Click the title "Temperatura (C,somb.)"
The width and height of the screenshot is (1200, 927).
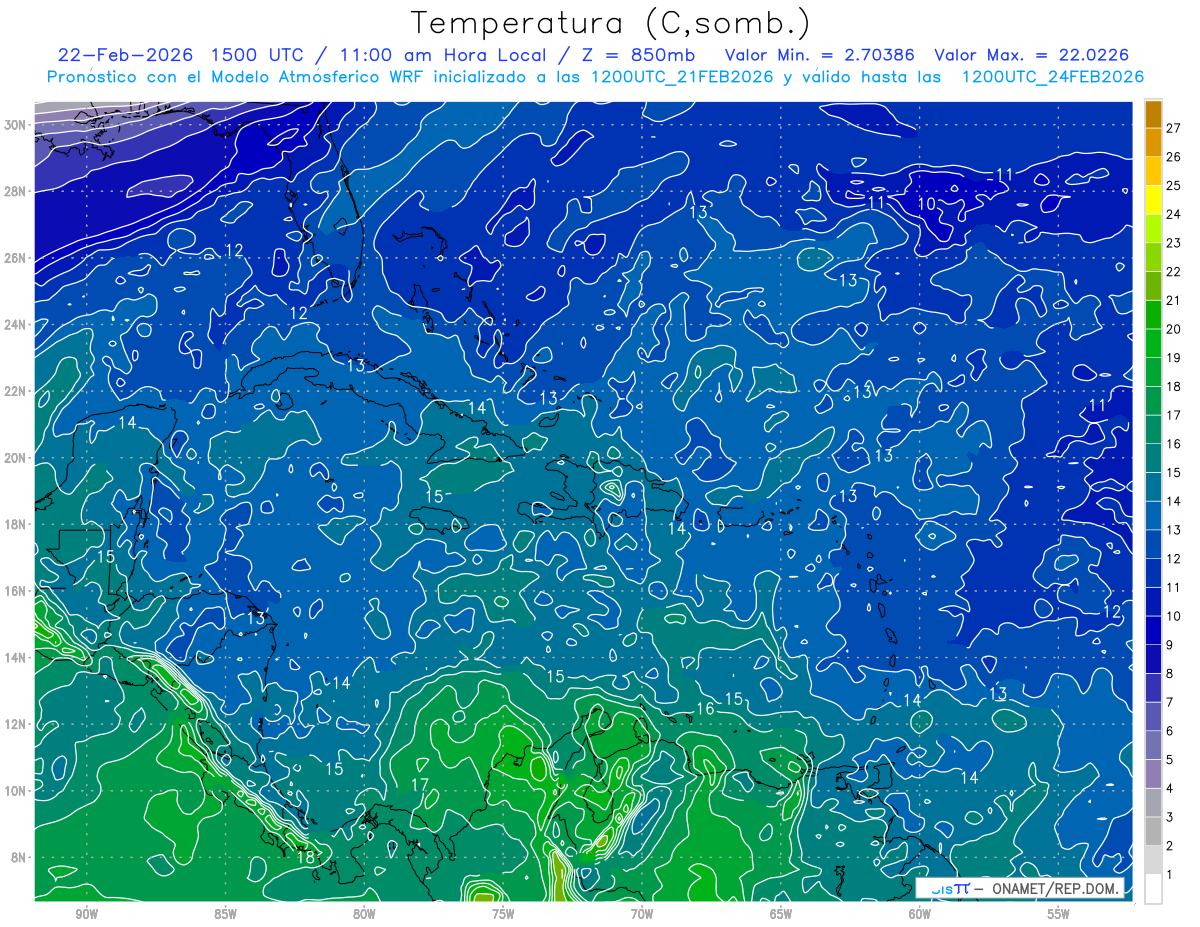click(x=610, y=23)
